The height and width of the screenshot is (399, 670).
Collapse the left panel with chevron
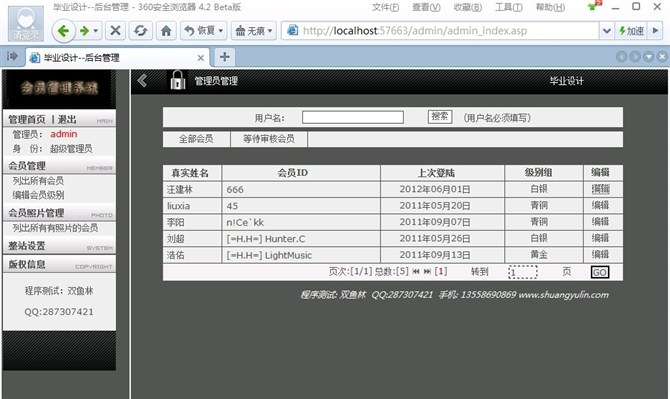142,80
